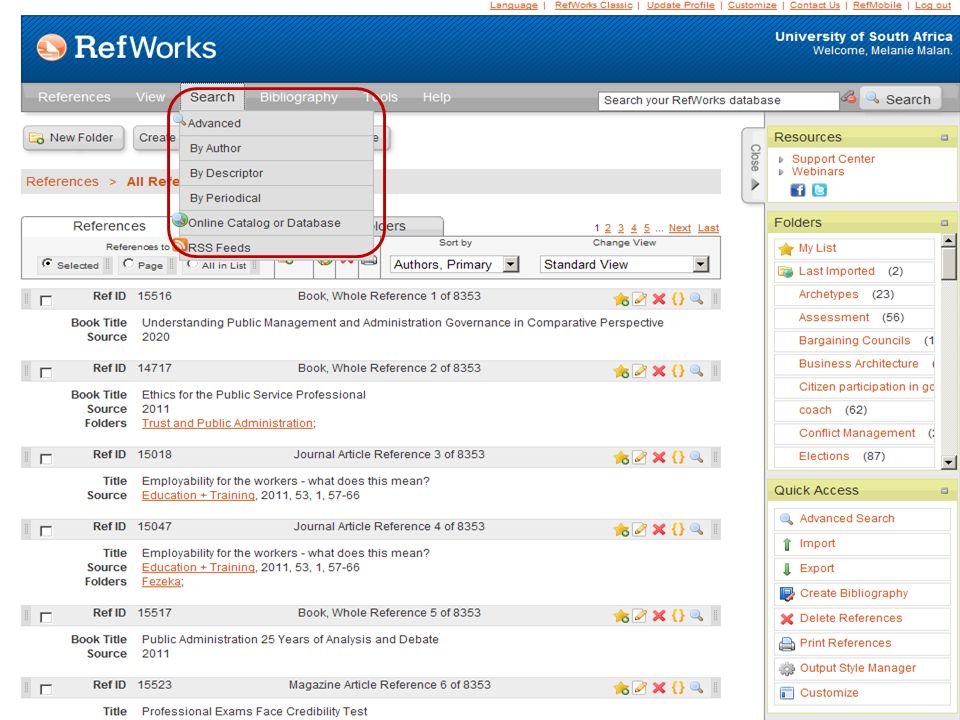Click the New Folder button
The height and width of the screenshot is (720, 960).
(74, 138)
